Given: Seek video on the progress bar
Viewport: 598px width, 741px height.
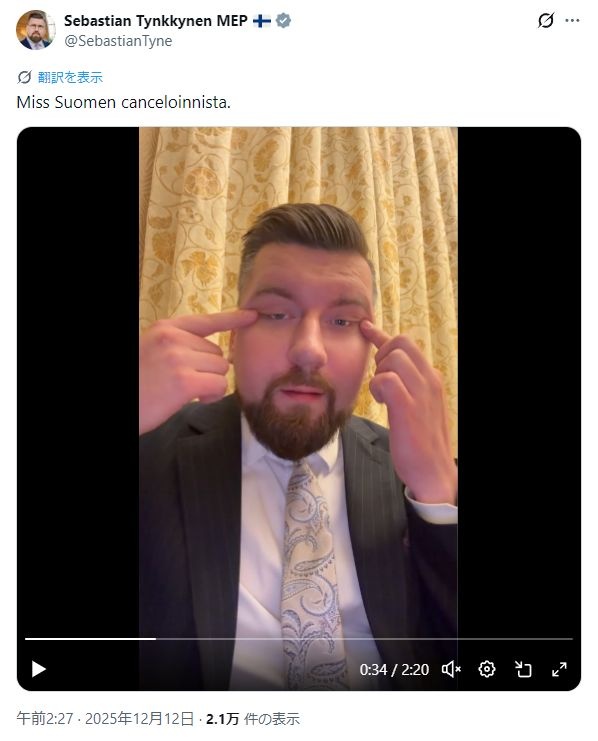Looking at the screenshot, I should tap(299, 639).
